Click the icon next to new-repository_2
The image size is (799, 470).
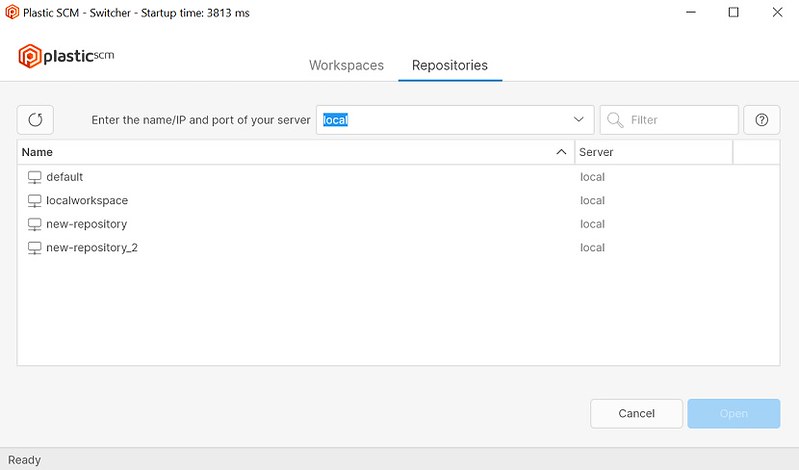coord(34,248)
